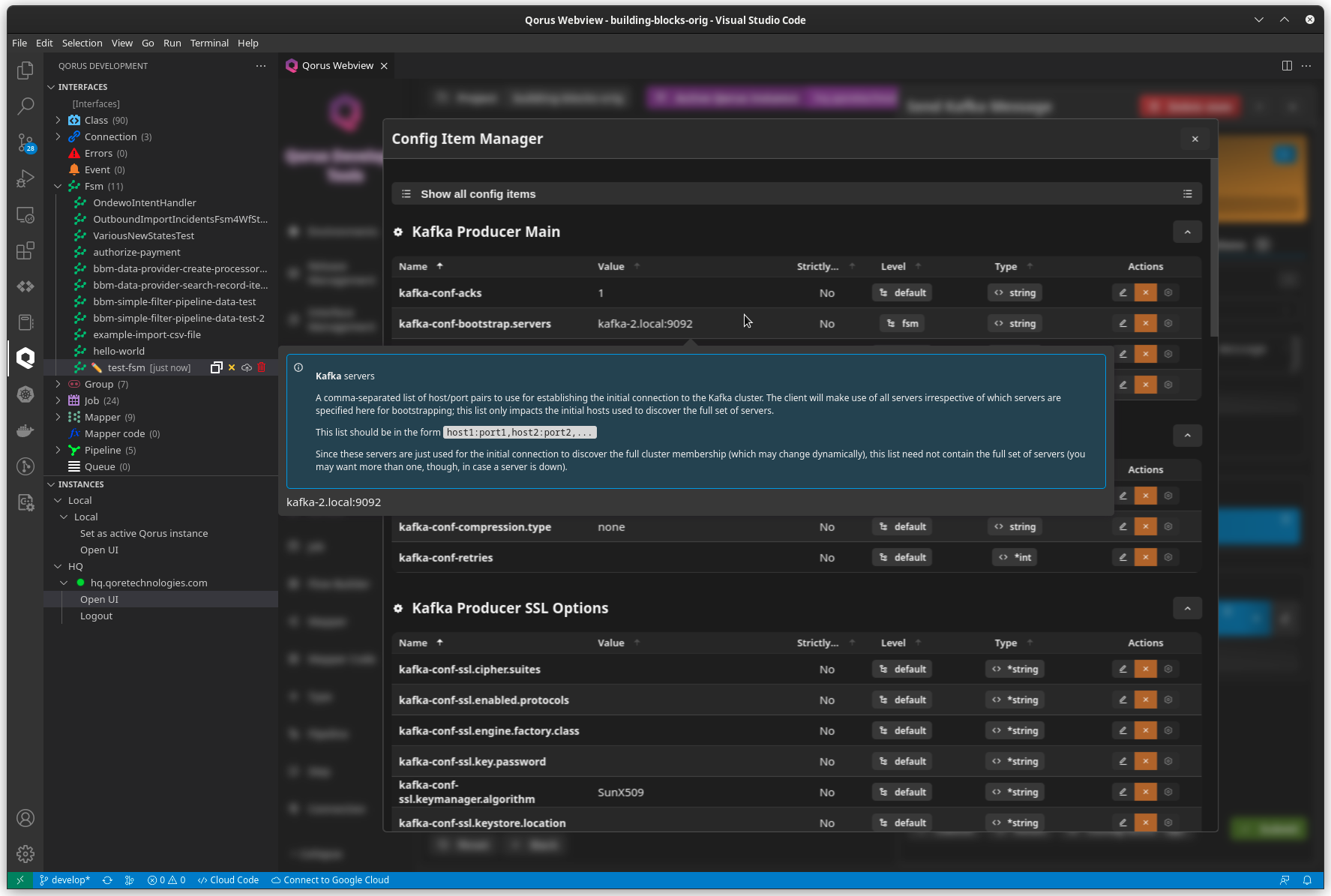This screenshot has height=896, width=1331.
Task: Close the Config Item Manager dialog
Action: click(x=1195, y=139)
